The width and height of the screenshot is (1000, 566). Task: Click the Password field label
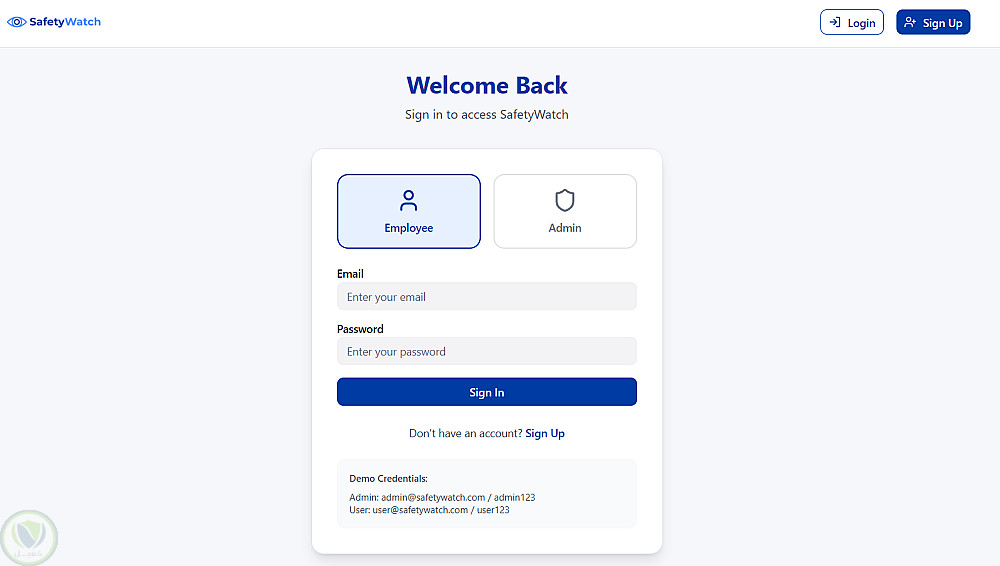pyautogui.click(x=360, y=329)
